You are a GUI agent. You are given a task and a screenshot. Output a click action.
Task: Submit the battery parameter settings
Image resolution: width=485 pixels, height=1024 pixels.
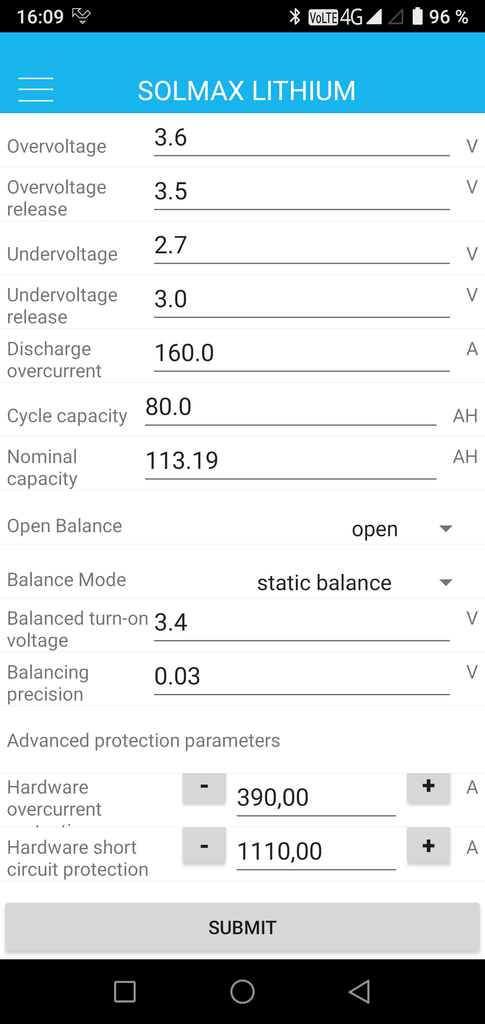(x=242, y=927)
